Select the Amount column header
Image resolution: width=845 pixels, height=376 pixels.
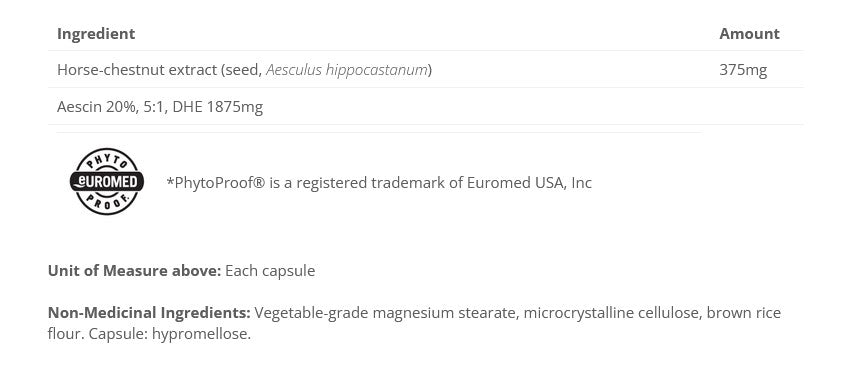coord(749,33)
